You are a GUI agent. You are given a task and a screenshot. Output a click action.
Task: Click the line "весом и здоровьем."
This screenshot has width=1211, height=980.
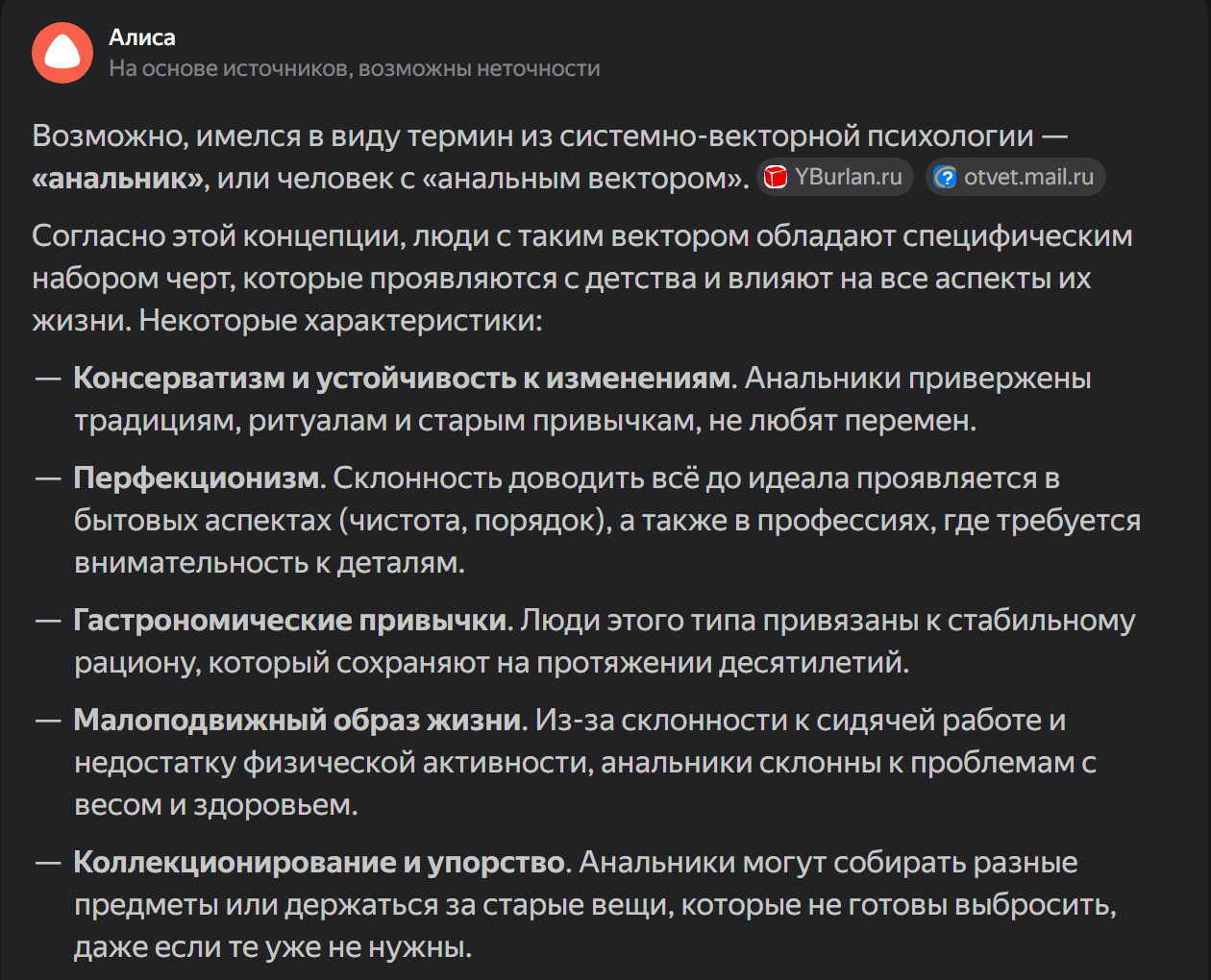click(x=215, y=805)
